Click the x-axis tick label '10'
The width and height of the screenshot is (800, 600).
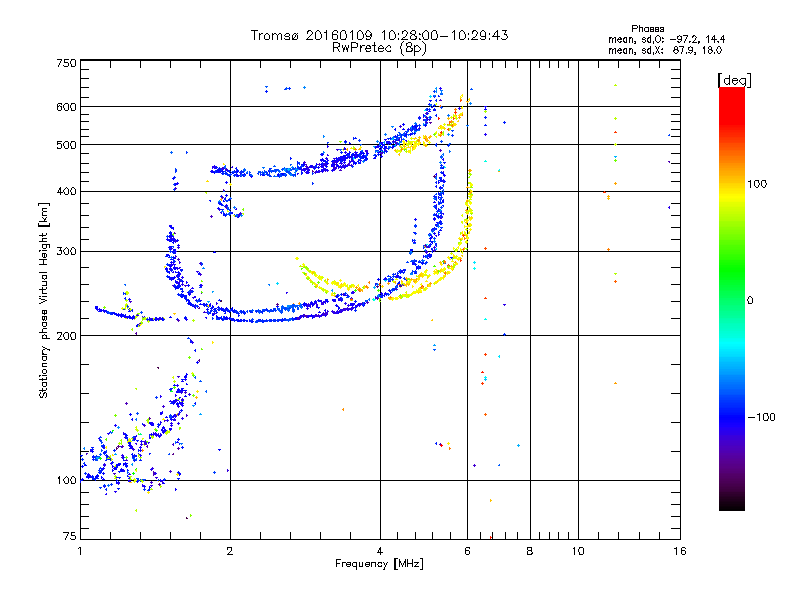[x=578, y=551]
